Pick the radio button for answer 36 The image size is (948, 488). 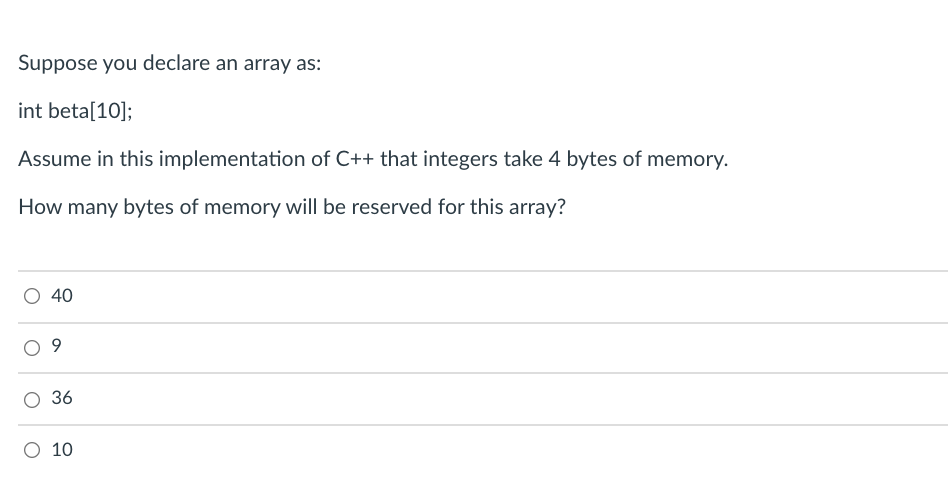pyautogui.click(x=32, y=400)
